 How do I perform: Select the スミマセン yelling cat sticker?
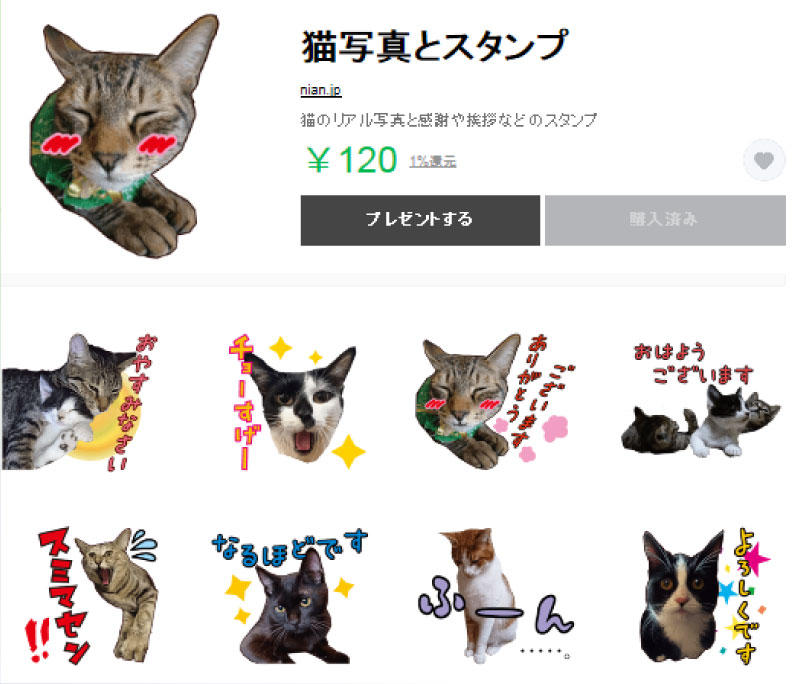92,596
